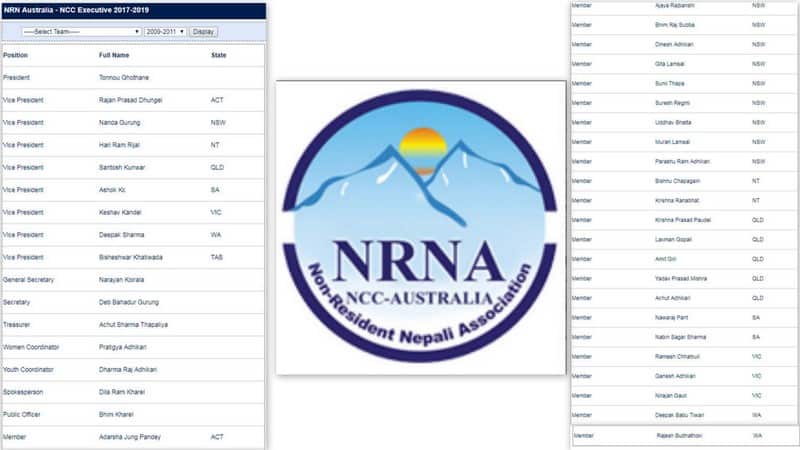Image resolution: width=800 pixels, height=450 pixels.
Task: Open the Select Team dropdown
Action: tap(81, 32)
